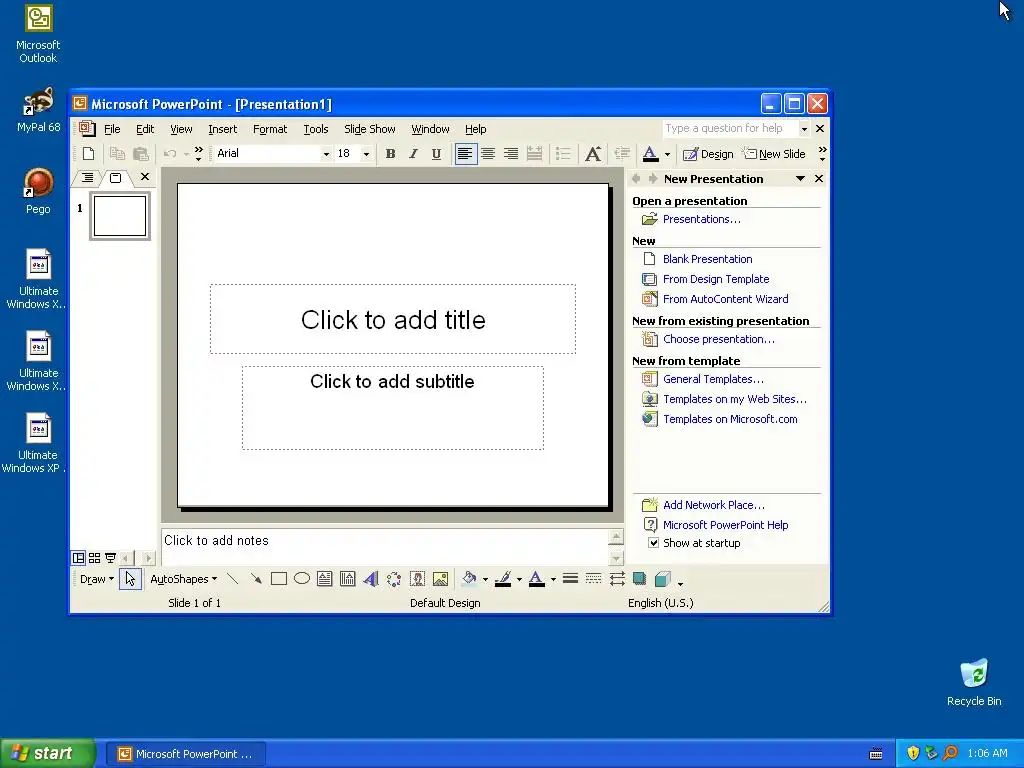Open the Presentations... link
Screen dimensions: 1024x768
coord(702,219)
